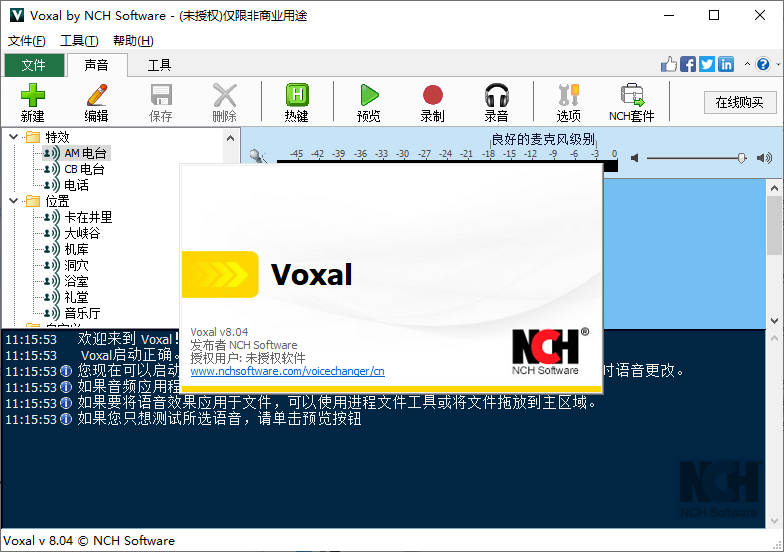Click the 良好的麦克风级别 label

pos(543,138)
